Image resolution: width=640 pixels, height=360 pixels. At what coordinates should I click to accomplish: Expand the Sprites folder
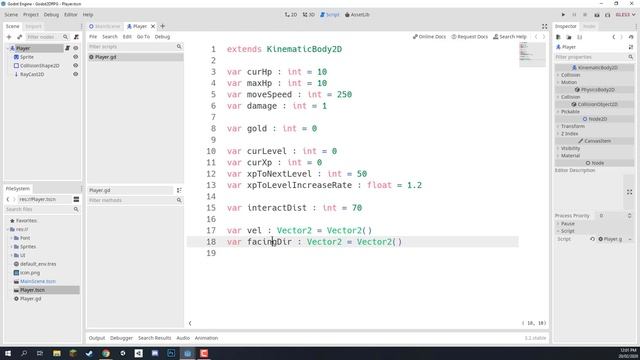pos(11,247)
